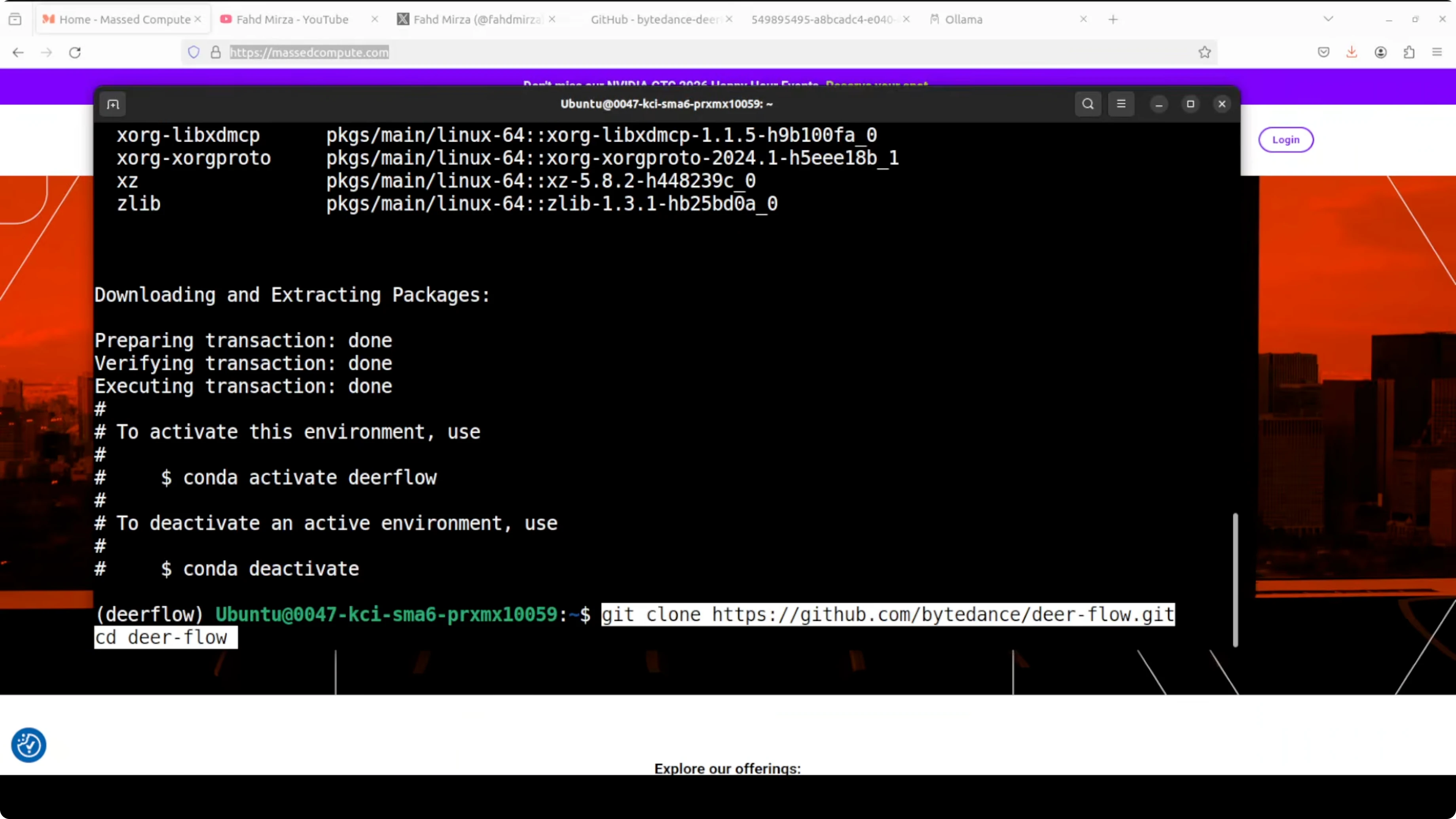Open a new browser tab
1456x819 pixels.
pyautogui.click(x=1113, y=19)
